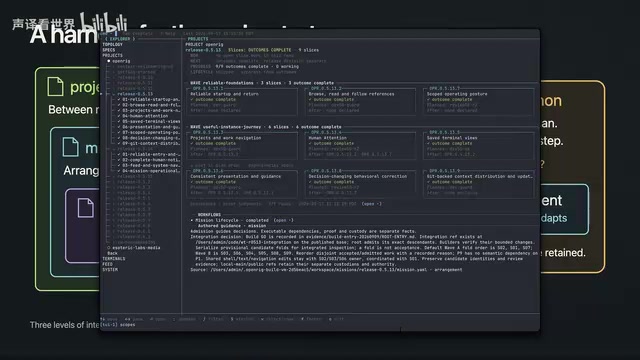Click the Source mission.yaml path line
The height and width of the screenshot is (360, 640).
pos(326,270)
